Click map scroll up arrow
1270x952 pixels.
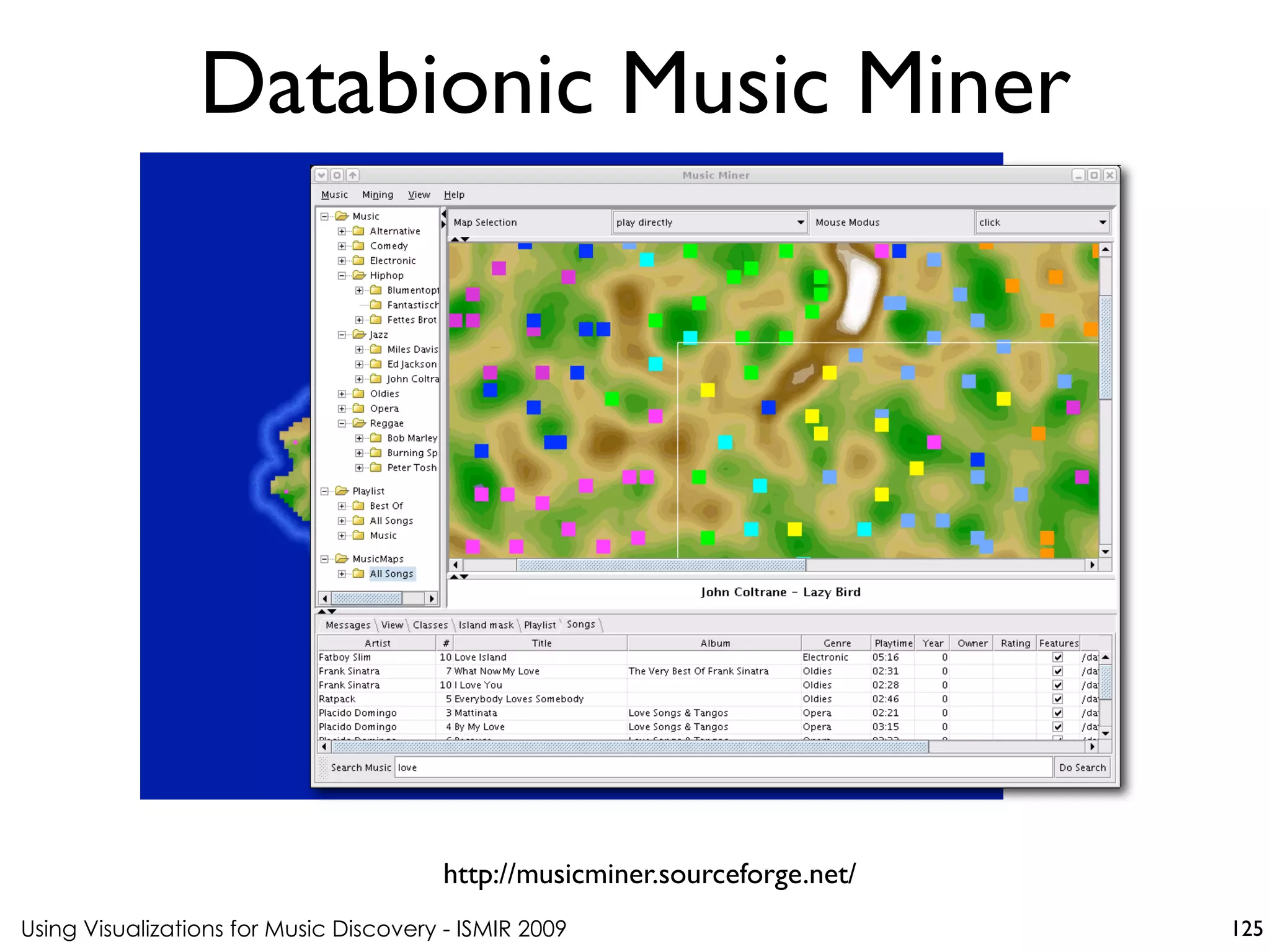click(x=1105, y=249)
